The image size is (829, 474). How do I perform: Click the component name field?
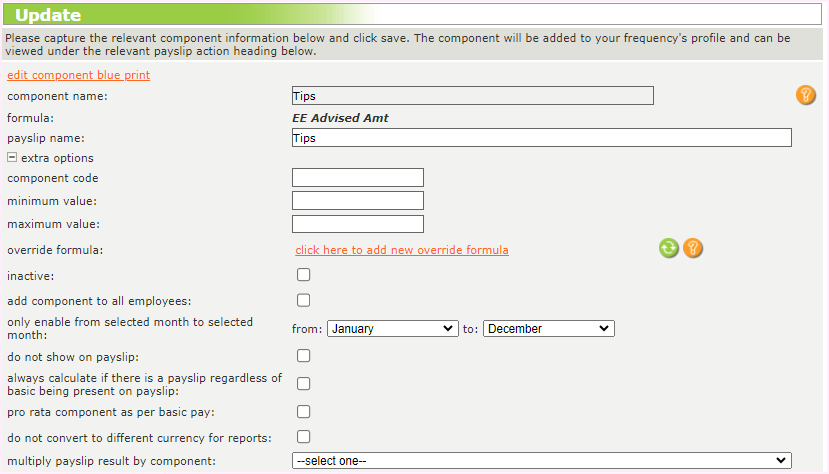[x=472, y=96]
